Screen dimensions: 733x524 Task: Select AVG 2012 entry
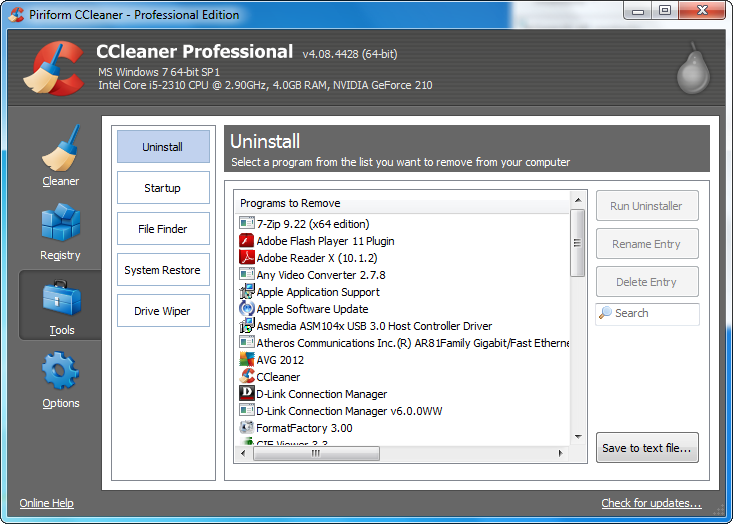(280, 359)
